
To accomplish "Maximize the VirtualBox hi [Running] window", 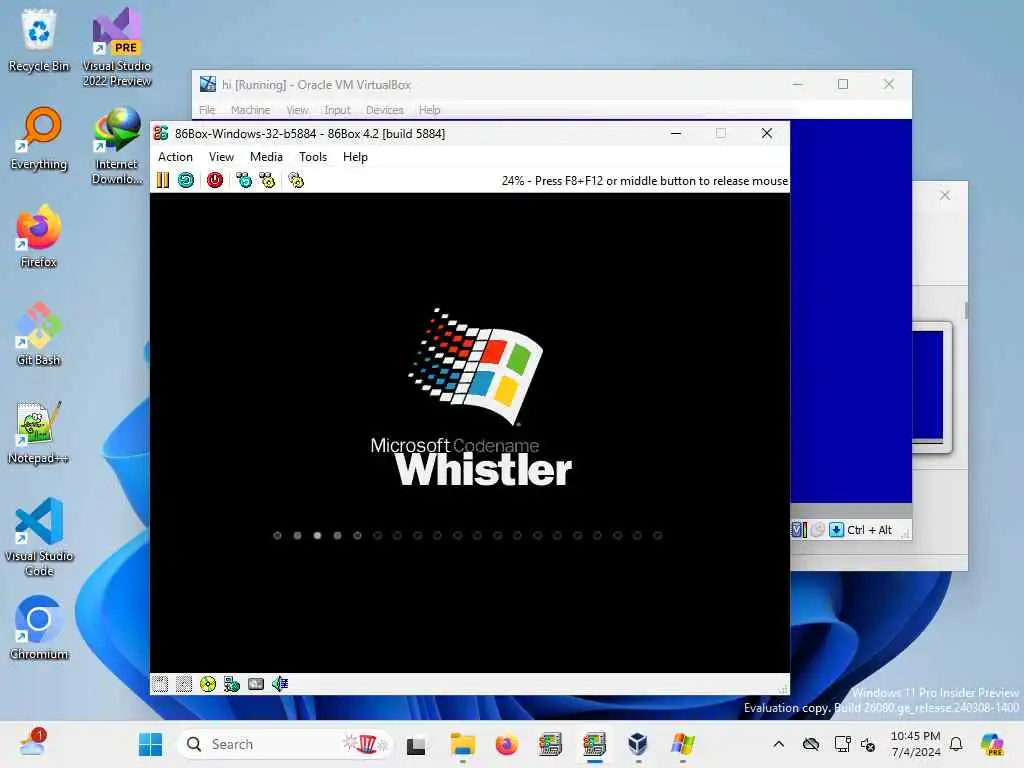I will tap(843, 84).
